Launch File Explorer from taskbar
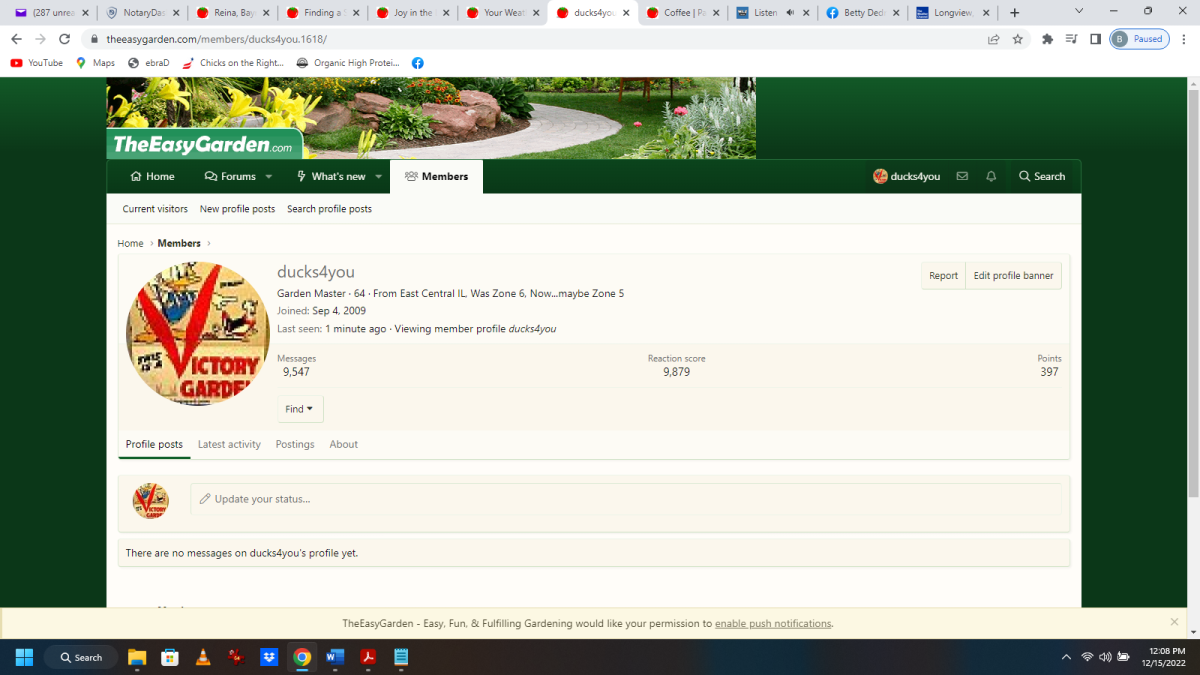The height and width of the screenshot is (675, 1200). 137,657
